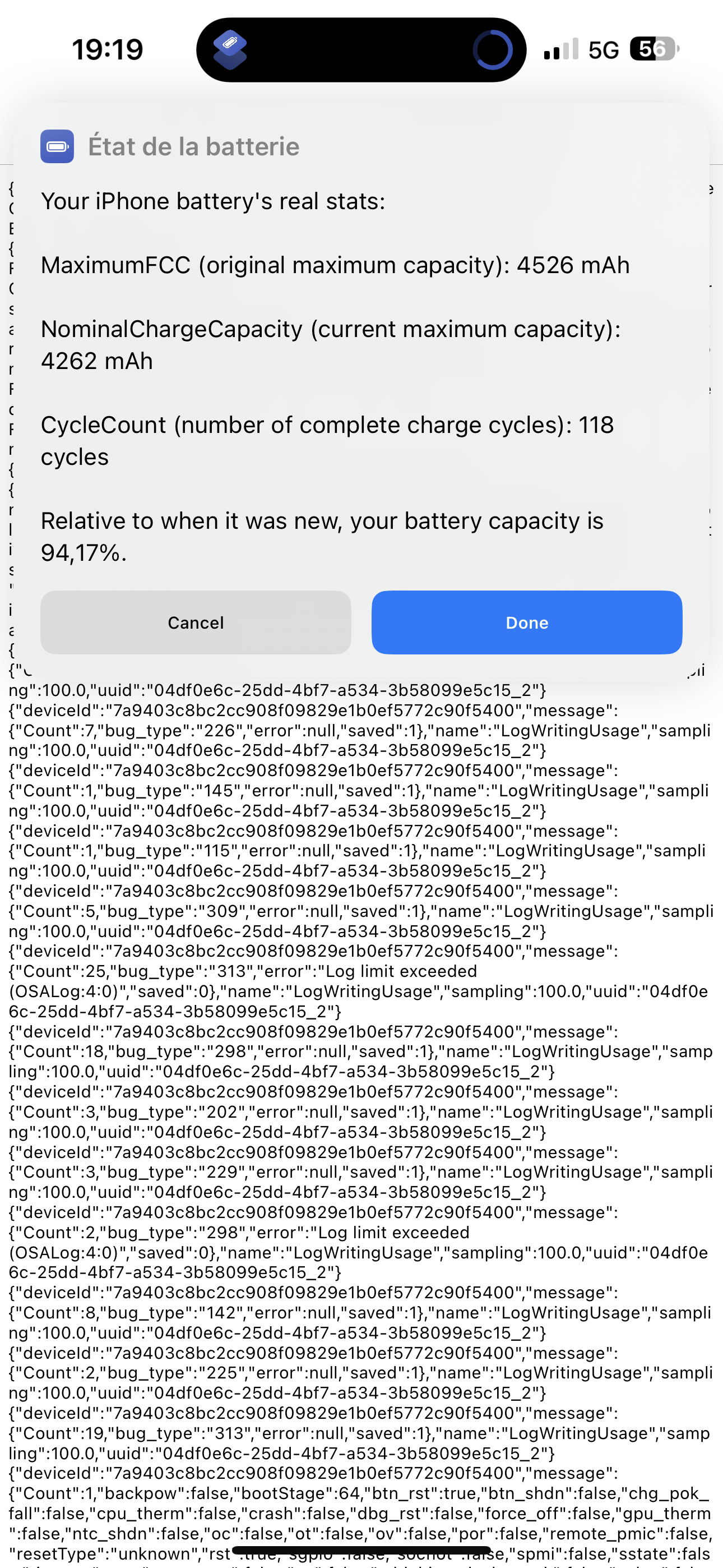The image size is (723, 1568).
Task: Tap the Shortcuts icon in the Dynamic Island
Action: (x=229, y=49)
